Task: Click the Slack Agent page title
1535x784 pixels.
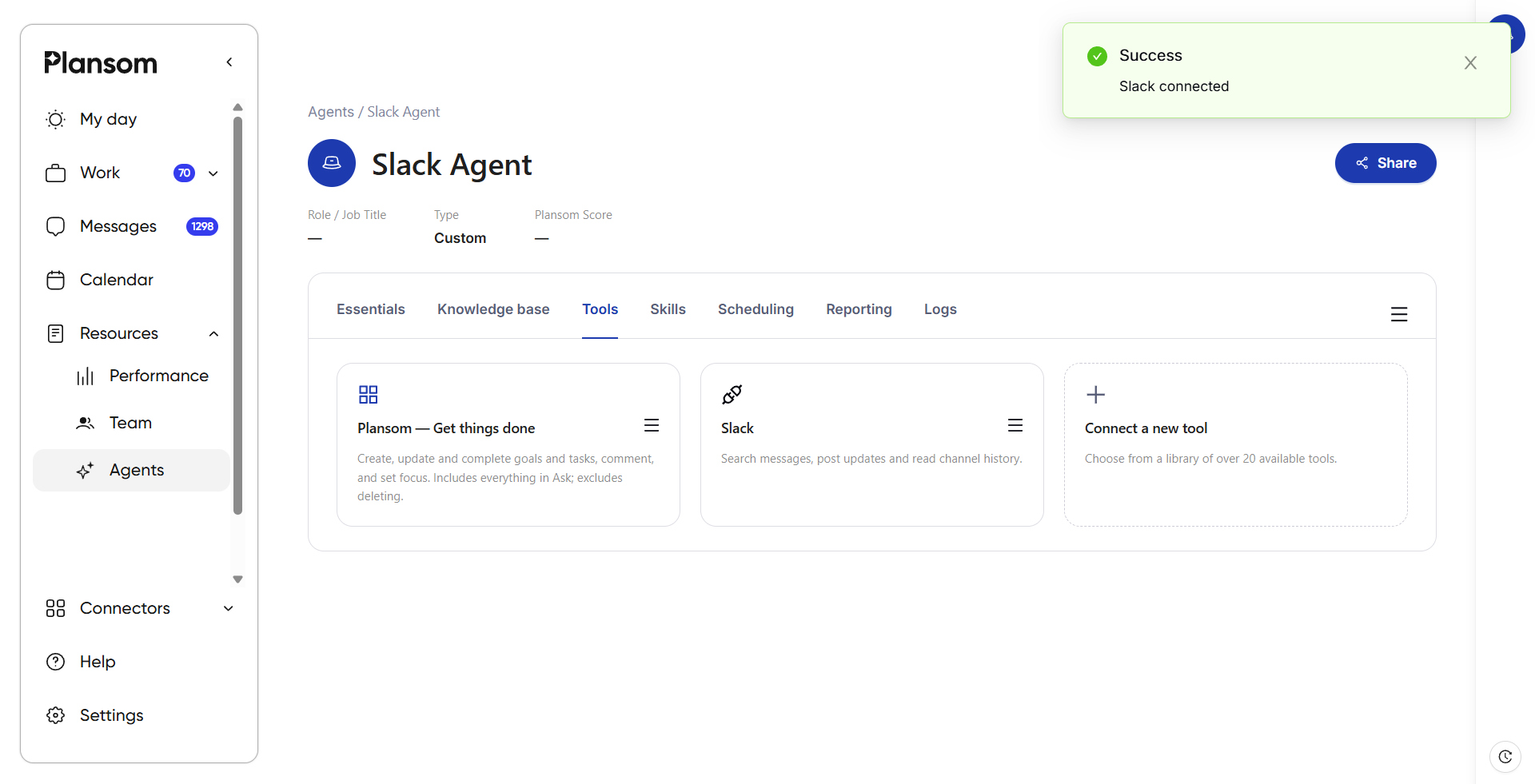Action: 452,165
